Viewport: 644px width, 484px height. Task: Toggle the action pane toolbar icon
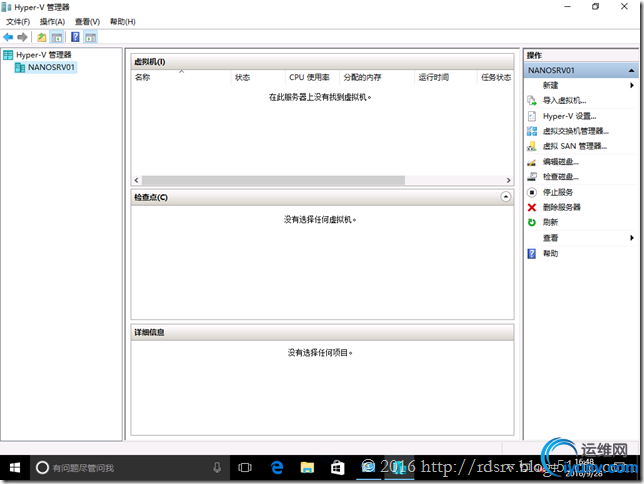coord(90,37)
